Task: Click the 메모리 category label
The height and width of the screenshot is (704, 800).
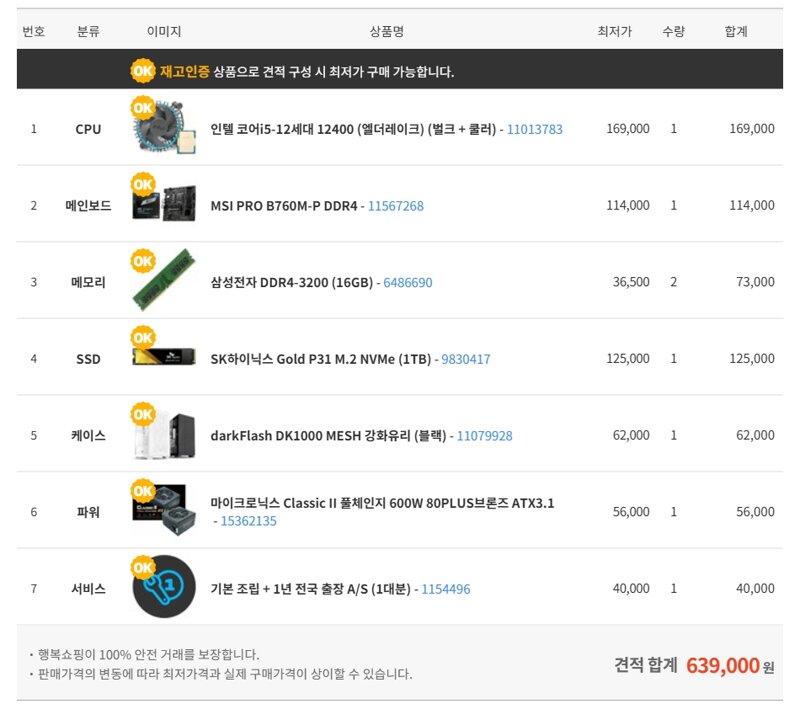Action: click(88, 282)
